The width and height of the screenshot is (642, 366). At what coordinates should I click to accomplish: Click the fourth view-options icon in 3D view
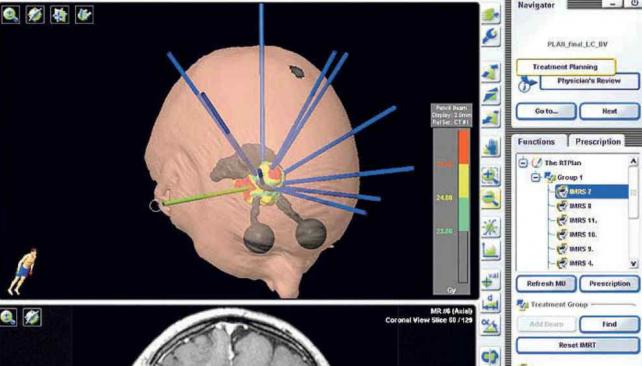84,15
